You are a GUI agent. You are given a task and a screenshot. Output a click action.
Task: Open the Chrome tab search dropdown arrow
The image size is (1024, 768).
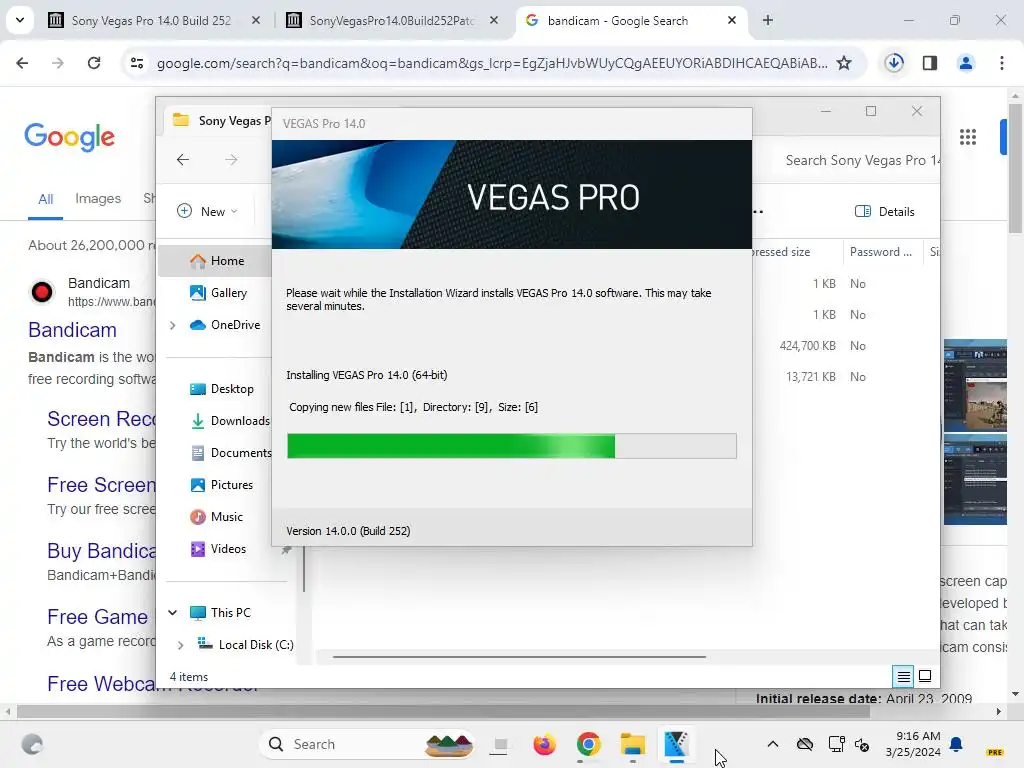(20, 20)
